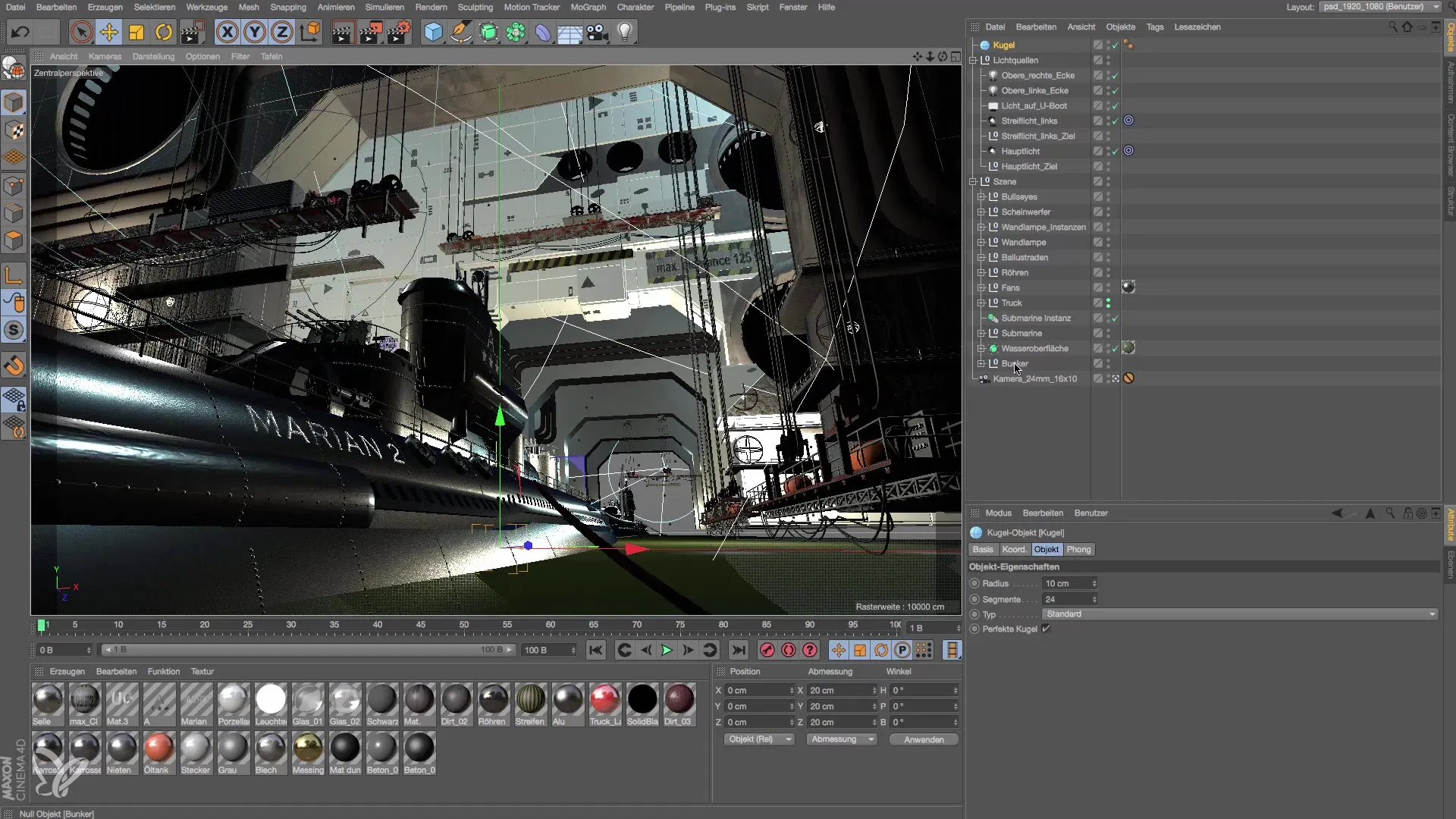Open the Abmessung dropdown
Image resolution: width=1456 pixels, height=819 pixels.
tap(842, 739)
